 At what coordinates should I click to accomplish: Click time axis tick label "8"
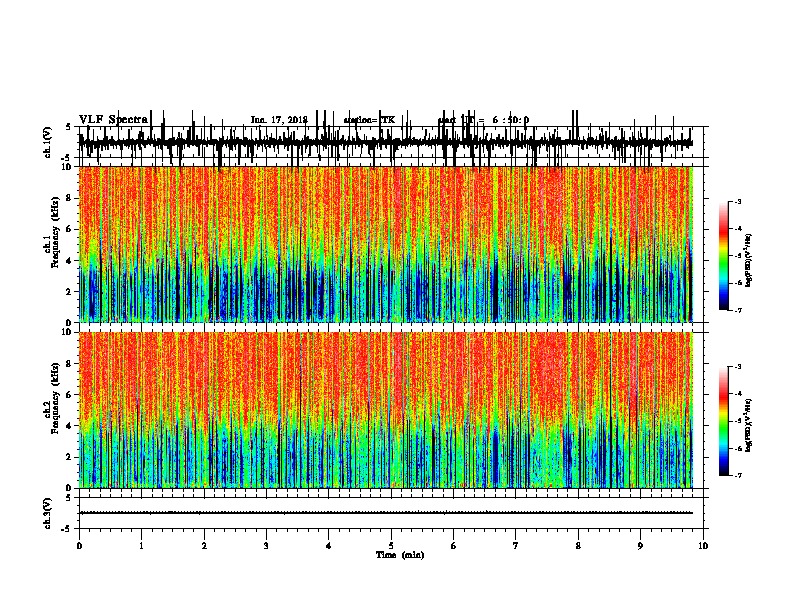pyautogui.click(x=578, y=546)
